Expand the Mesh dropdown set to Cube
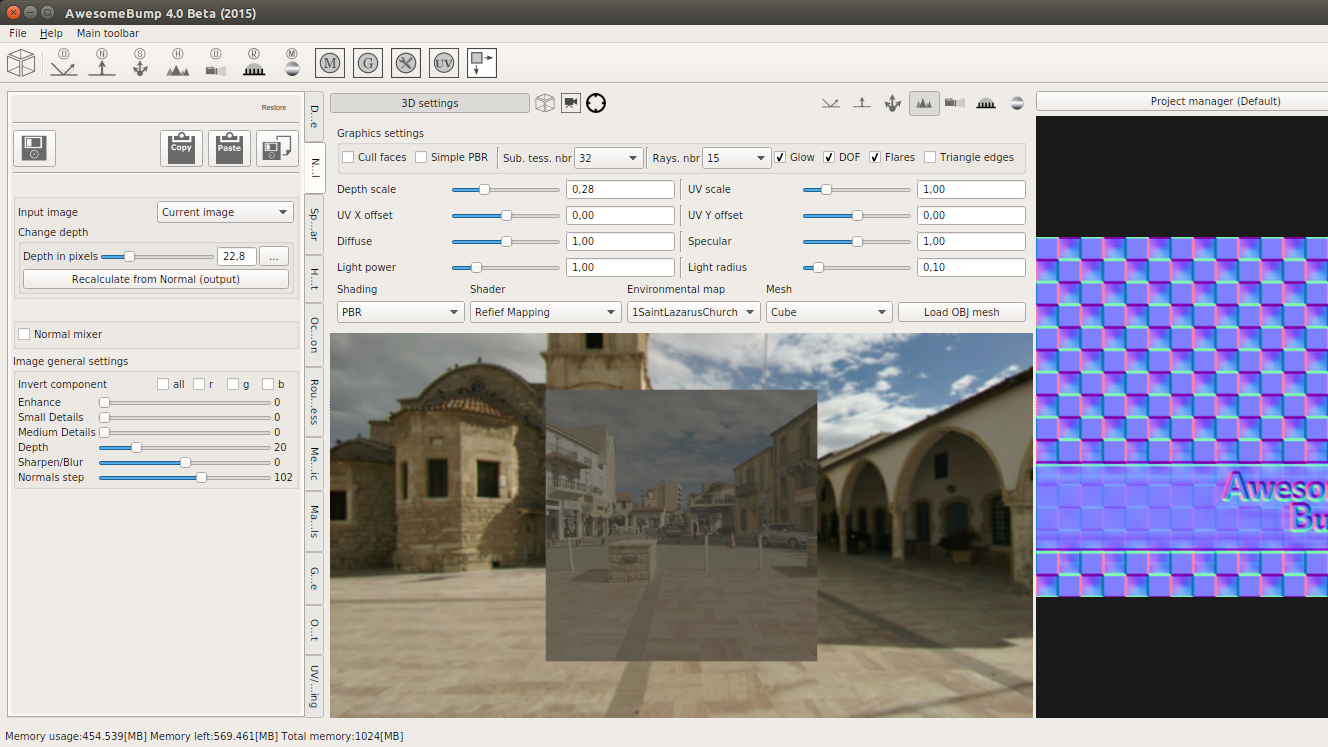The width and height of the screenshot is (1328, 747). [x=828, y=312]
